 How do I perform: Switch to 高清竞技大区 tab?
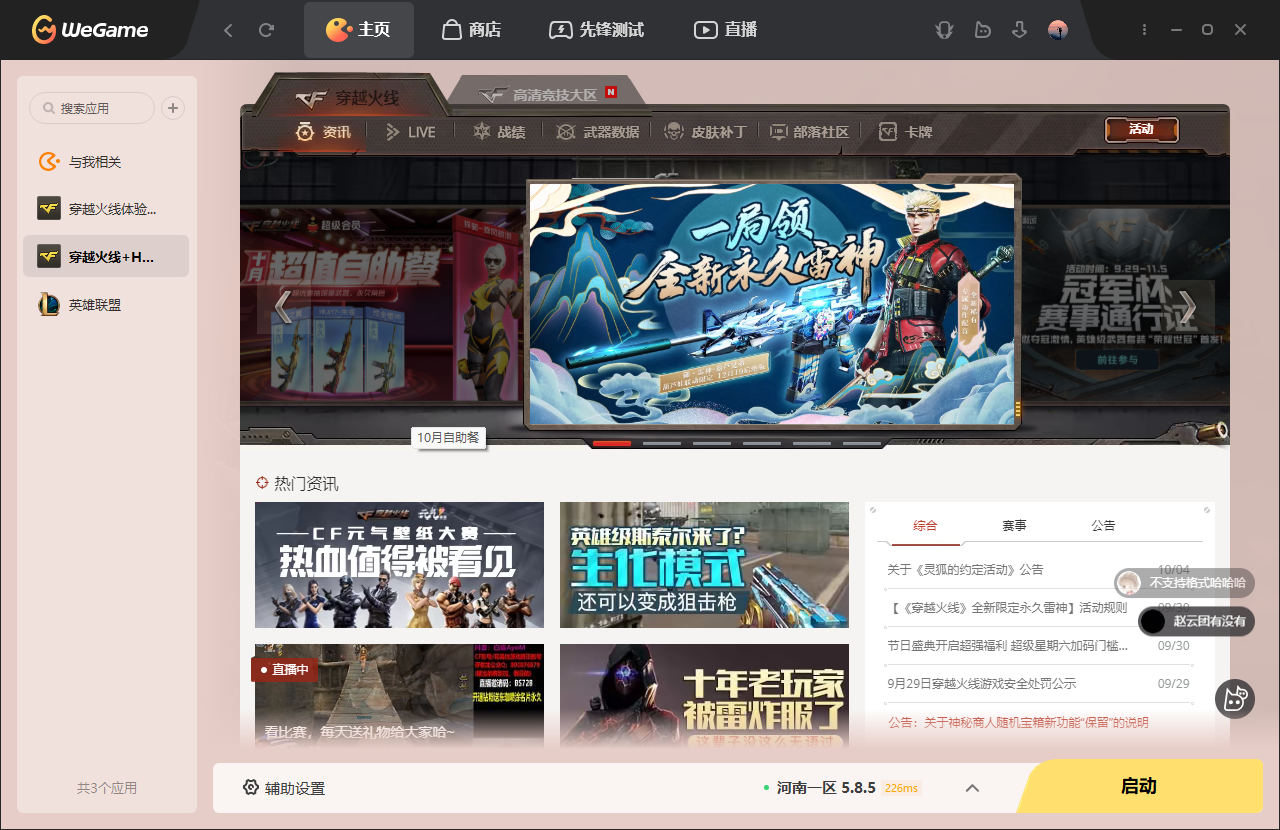click(x=548, y=94)
